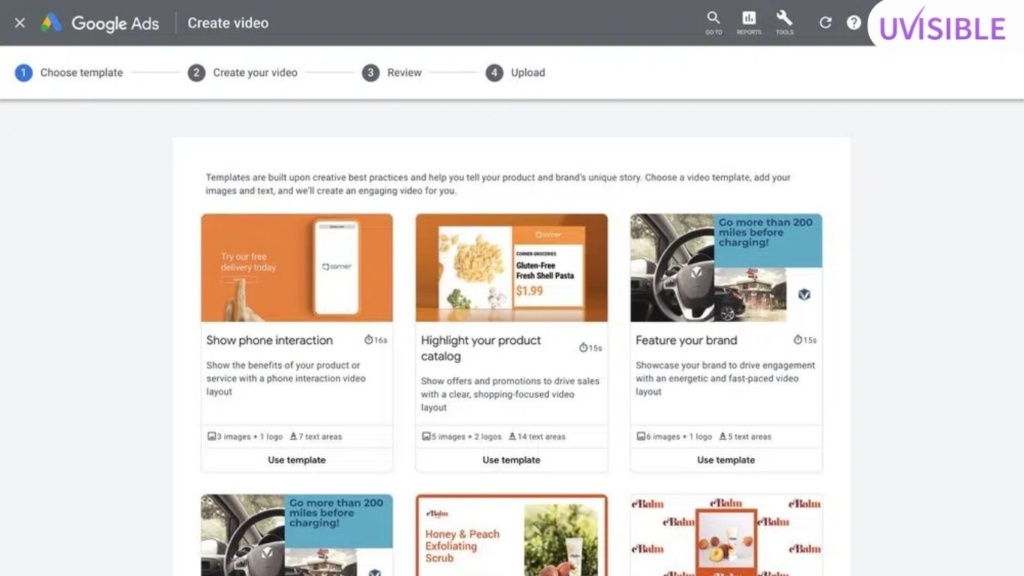Click the Feature your brand car thumbnail
The width and height of the screenshot is (1024, 576).
pyautogui.click(x=726, y=267)
